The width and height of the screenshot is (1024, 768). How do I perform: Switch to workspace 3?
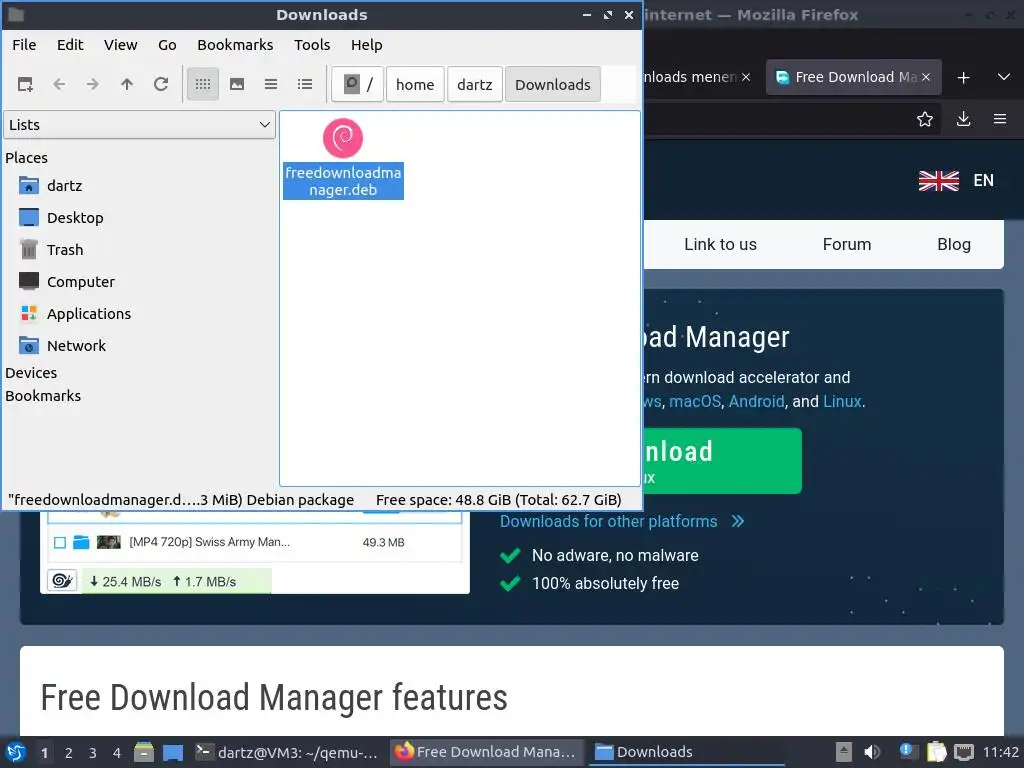[93, 753]
